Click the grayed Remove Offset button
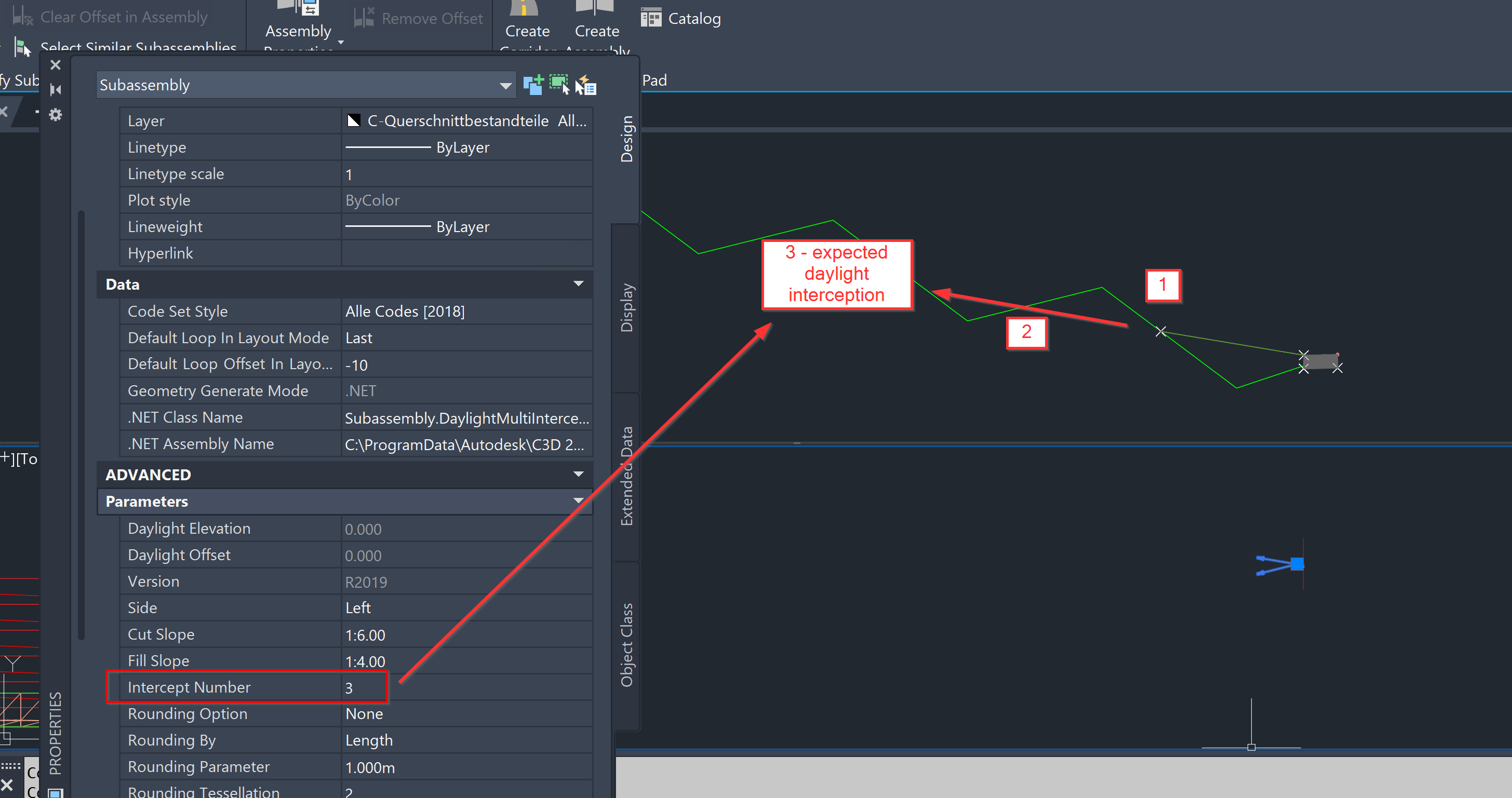 tap(418, 18)
